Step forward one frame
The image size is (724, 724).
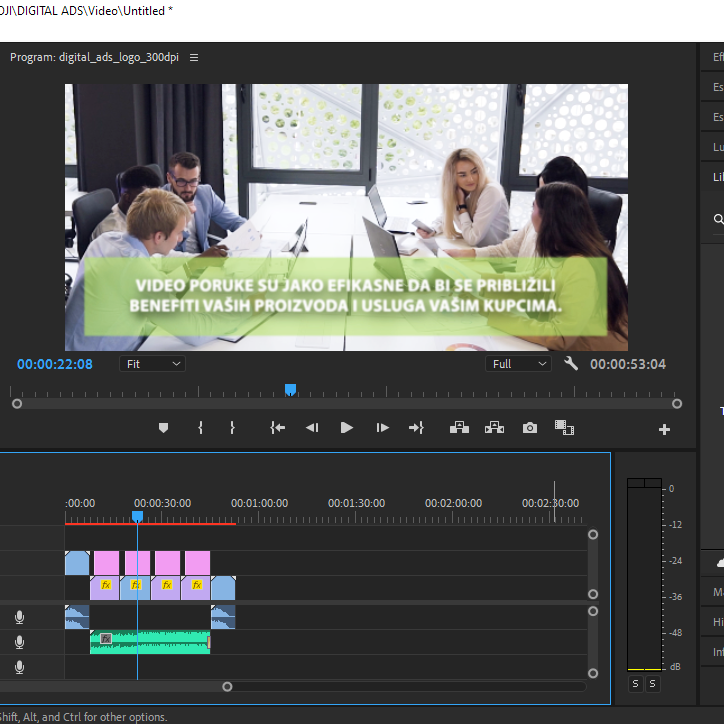[x=382, y=428]
